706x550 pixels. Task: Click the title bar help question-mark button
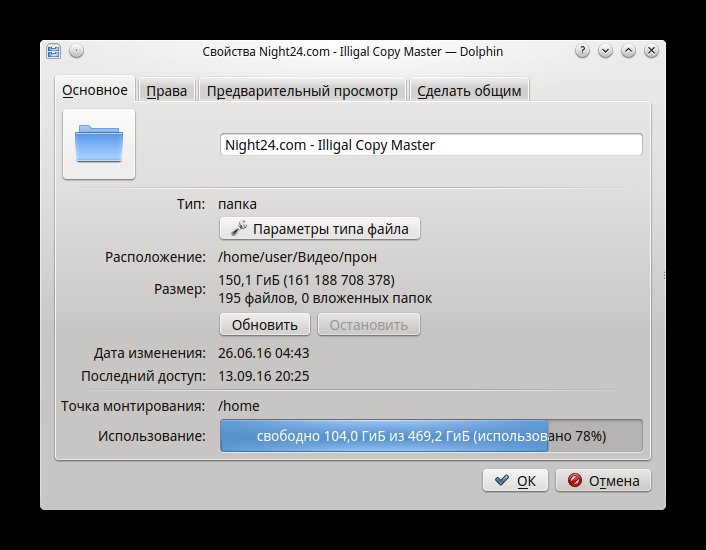pyautogui.click(x=582, y=51)
